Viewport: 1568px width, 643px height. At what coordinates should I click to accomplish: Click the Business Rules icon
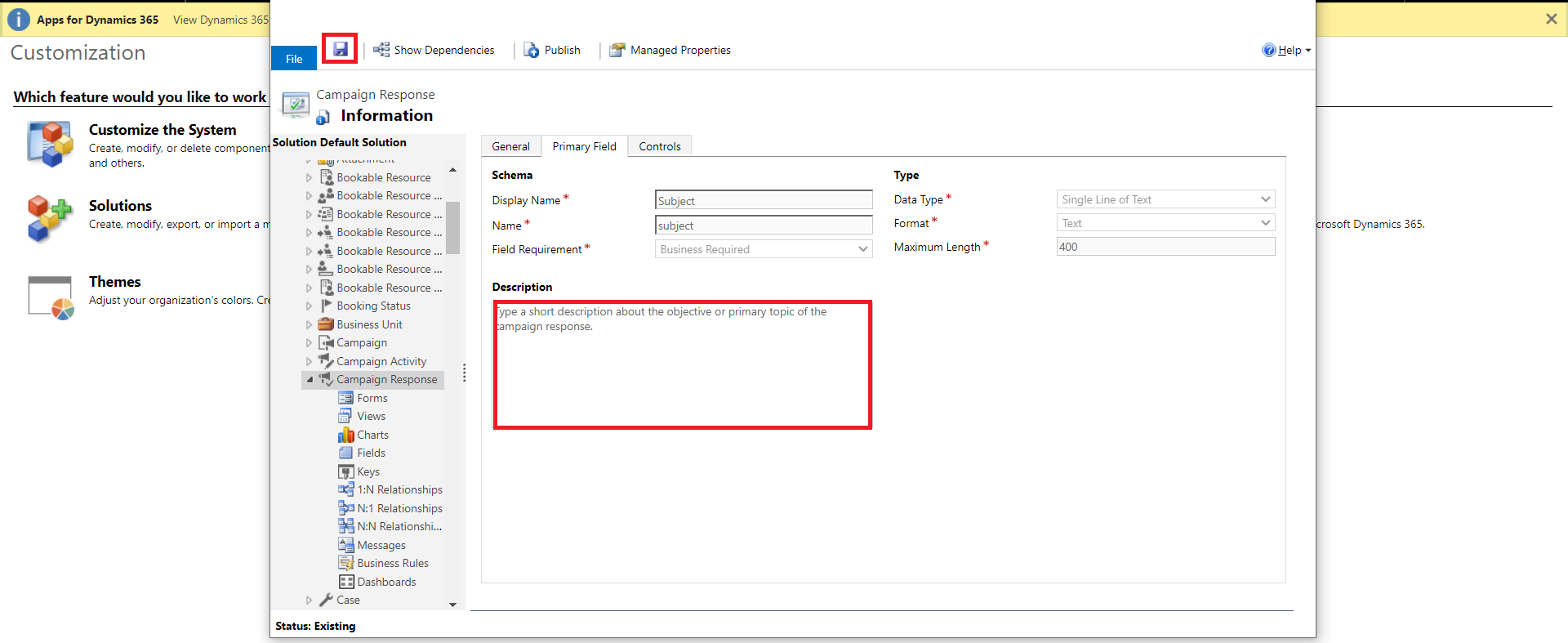[346, 564]
